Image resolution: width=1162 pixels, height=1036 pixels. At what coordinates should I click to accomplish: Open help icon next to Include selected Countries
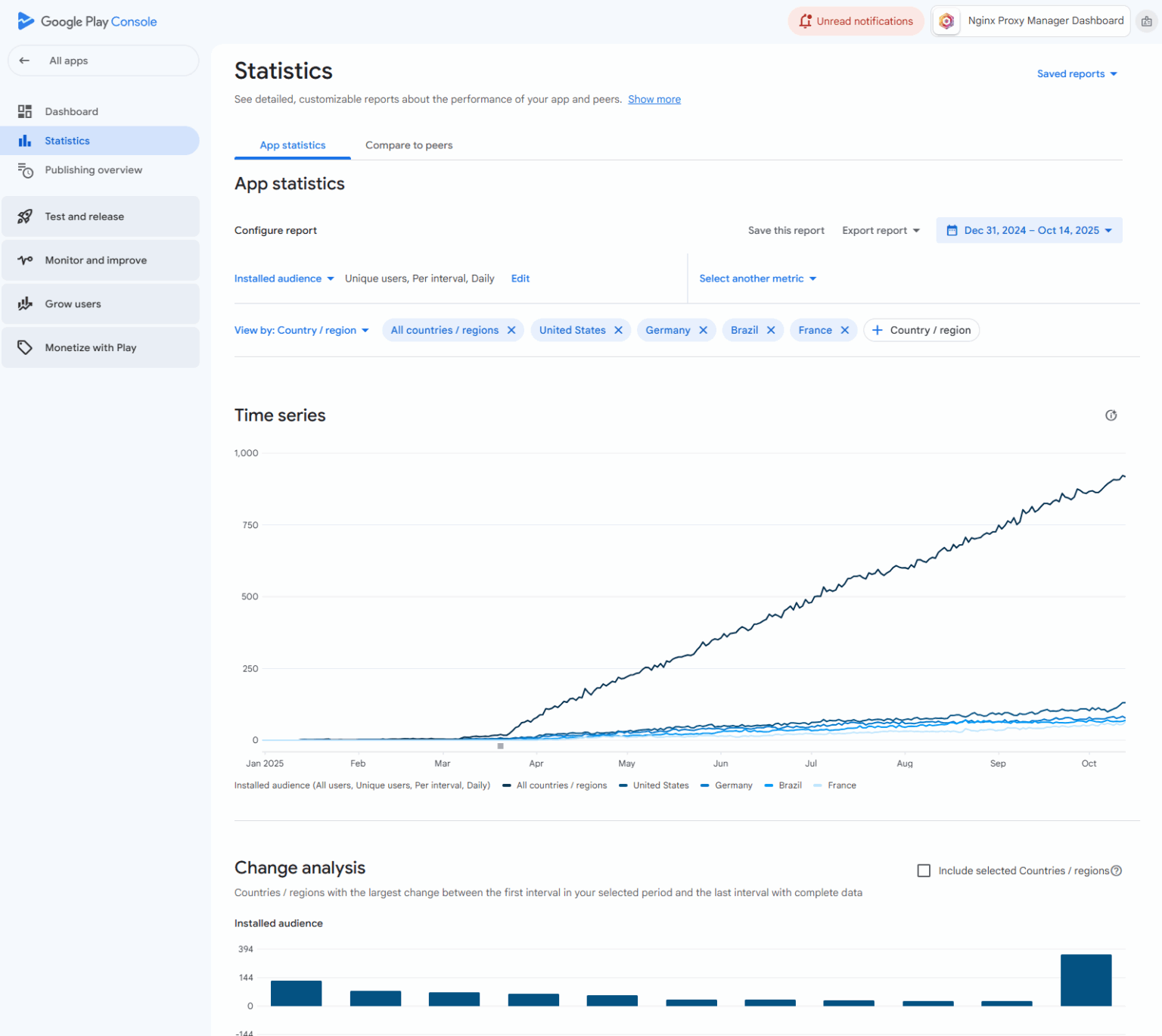pyautogui.click(x=1116, y=870)
